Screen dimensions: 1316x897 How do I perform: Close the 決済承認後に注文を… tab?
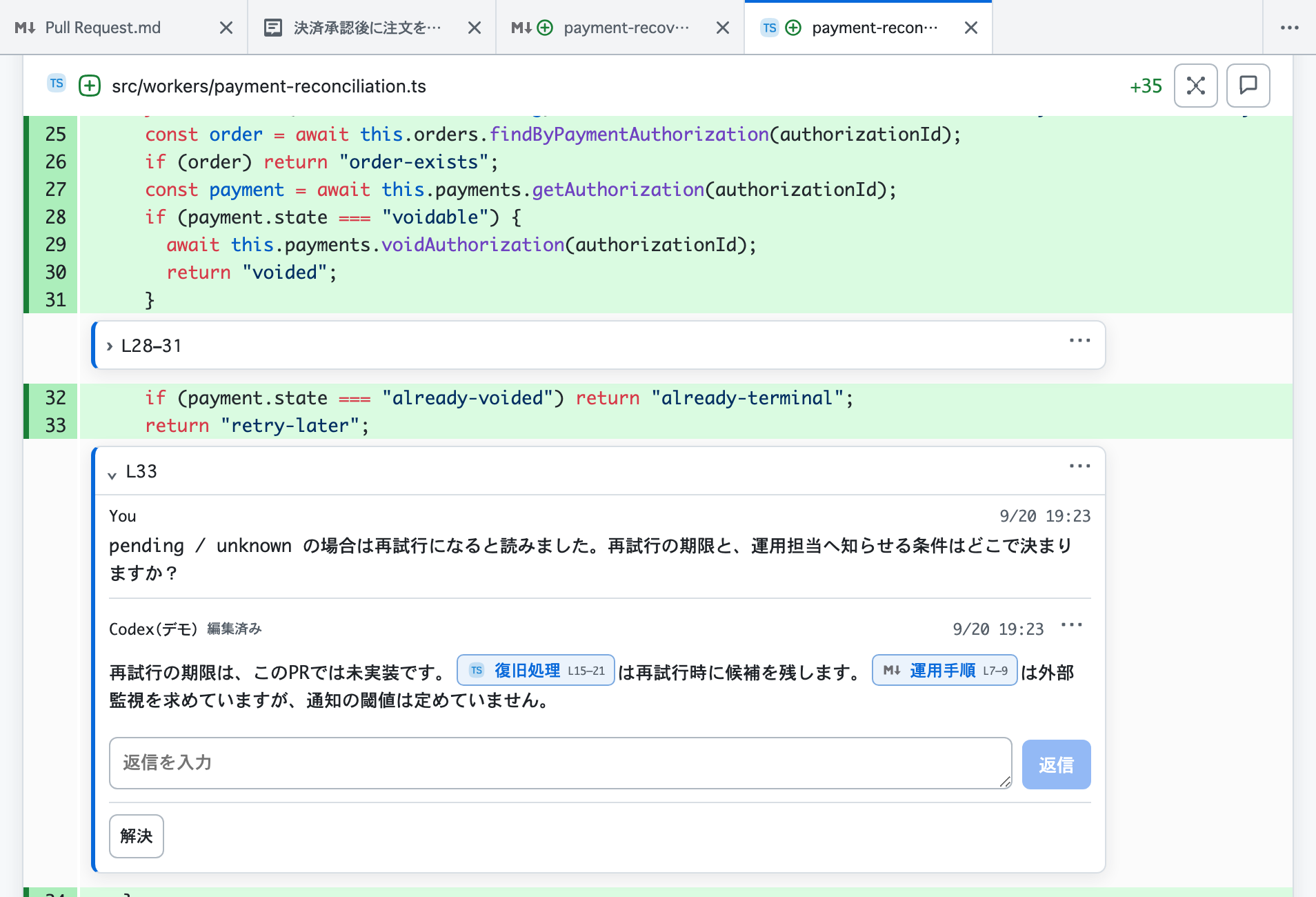475,28
